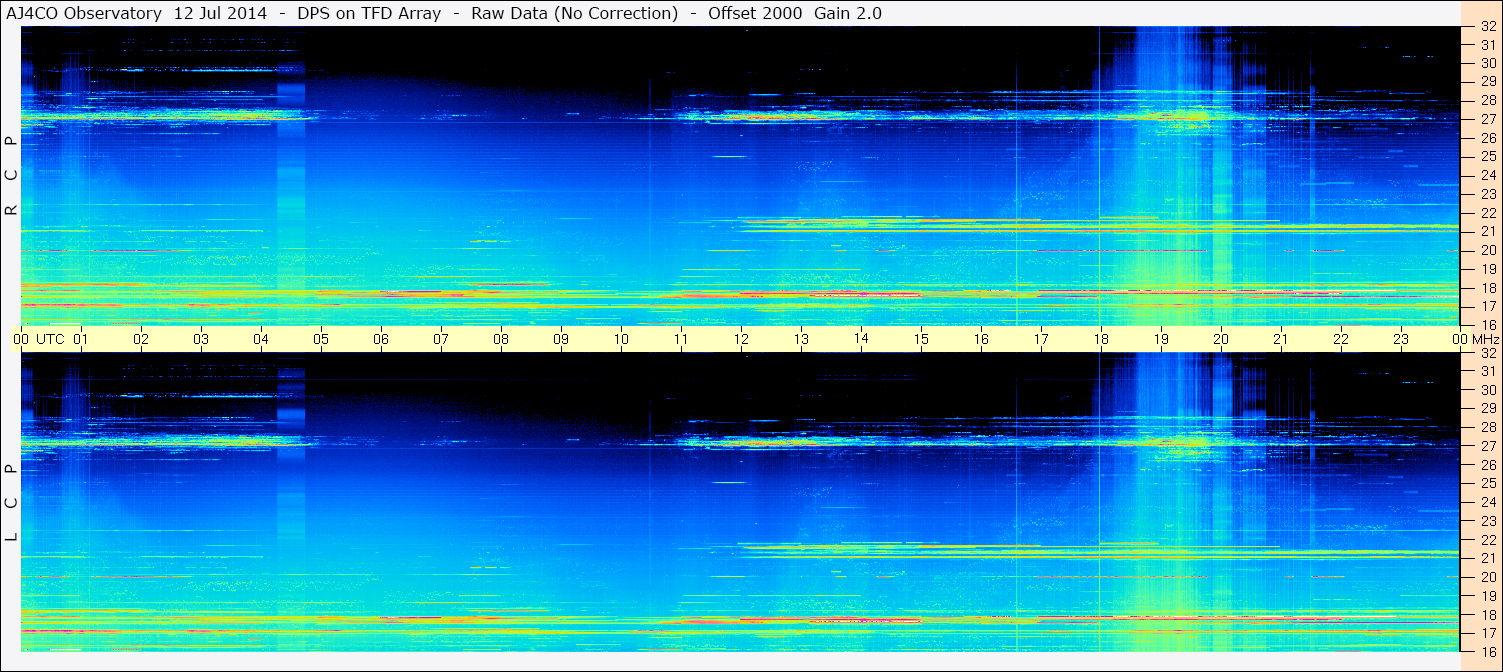Select the 20 hour marker on time axis
Viewport: 1503px width, 672px height.
pyautogui.click(x=1221, y=339)
